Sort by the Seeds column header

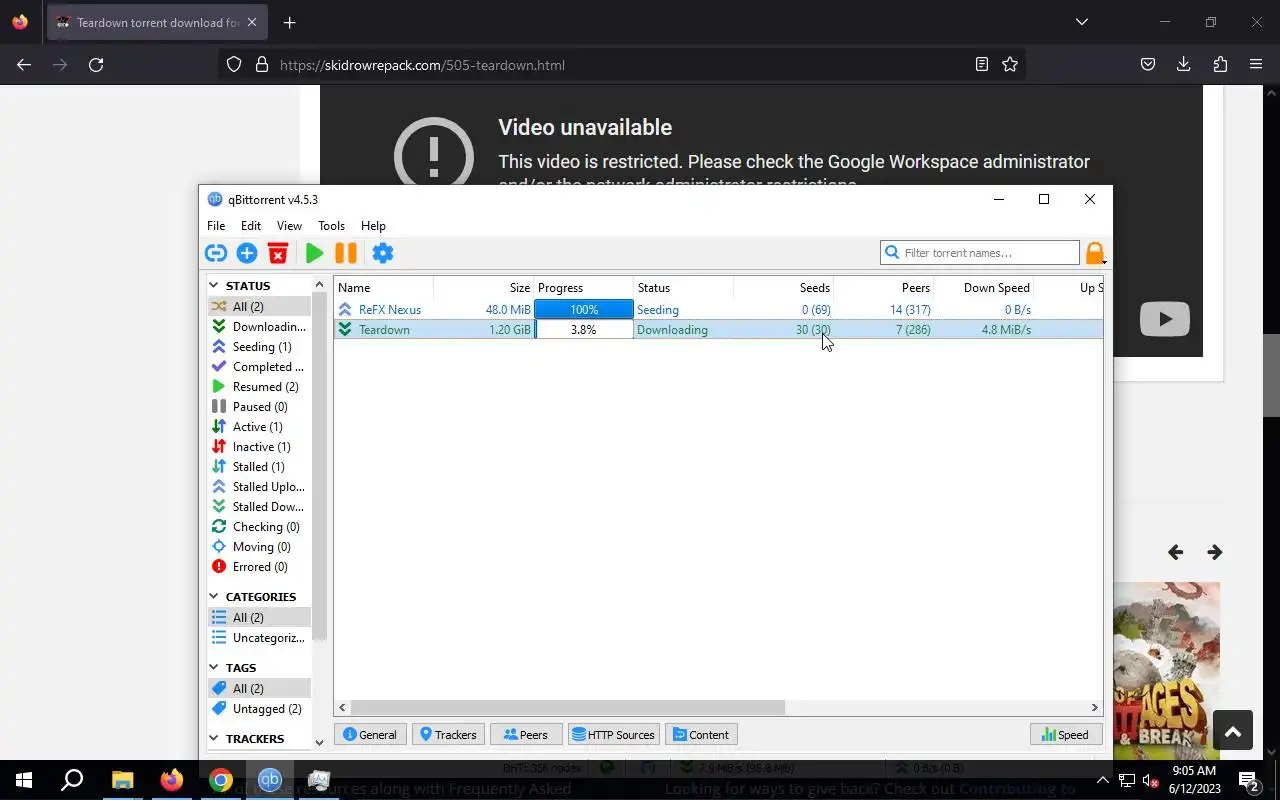point(783,288)
